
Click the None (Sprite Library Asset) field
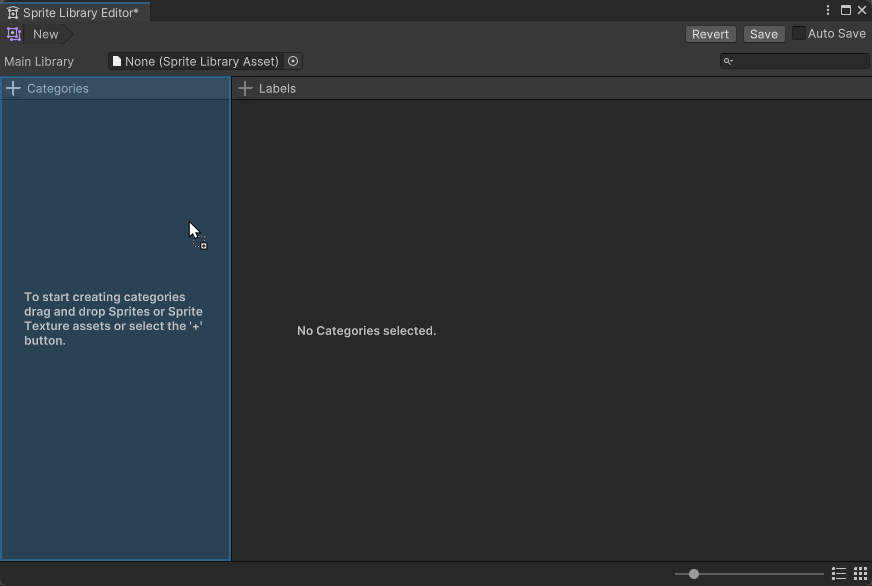(198, 61)
